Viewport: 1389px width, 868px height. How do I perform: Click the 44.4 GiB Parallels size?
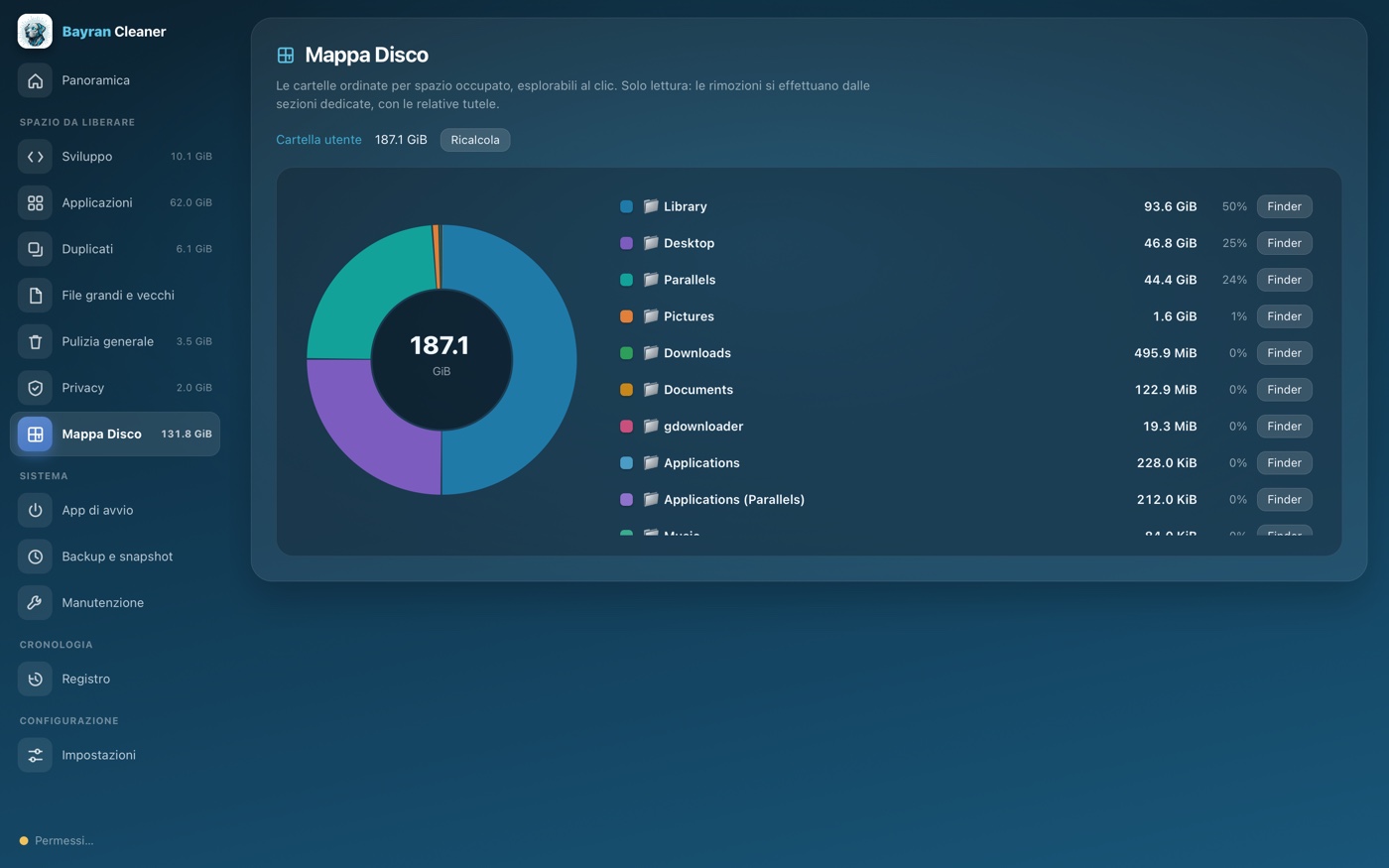click(x=1170, y=280)
